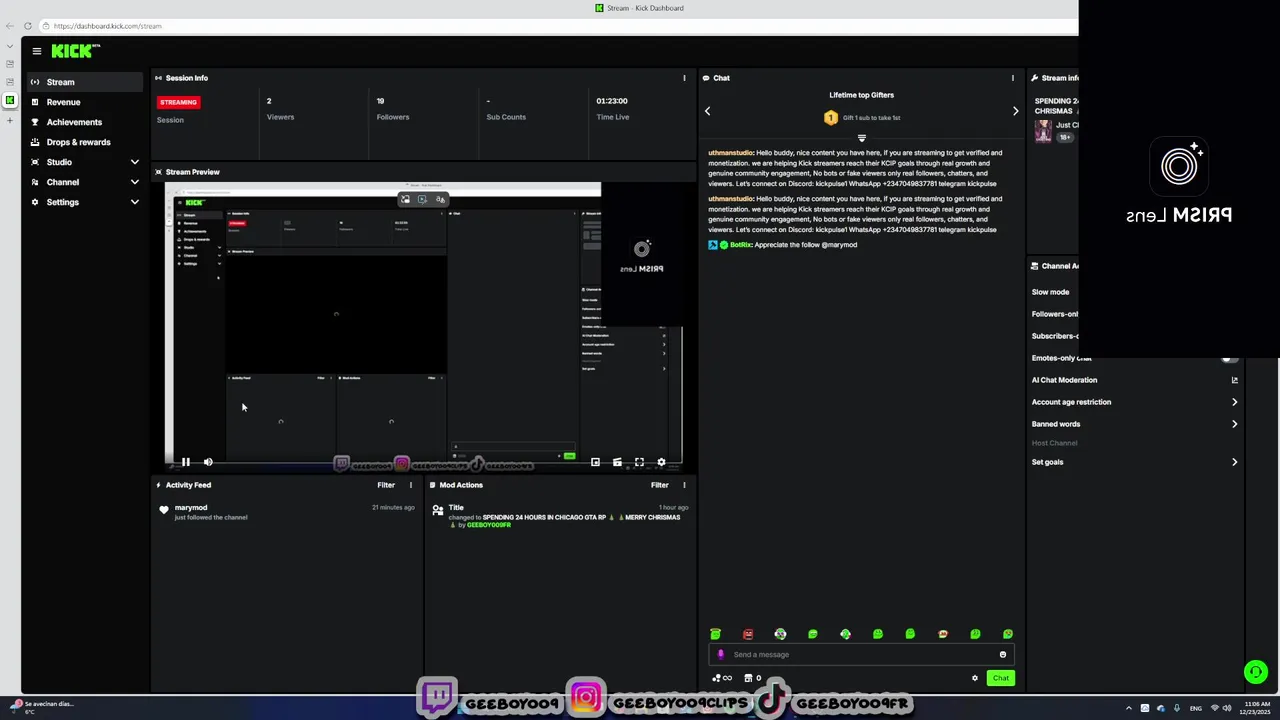This screenshot has width=1280, height=720.
Task: Expand the Studio sidebar section
Action: pyautogui.click(x=85, y=162)
